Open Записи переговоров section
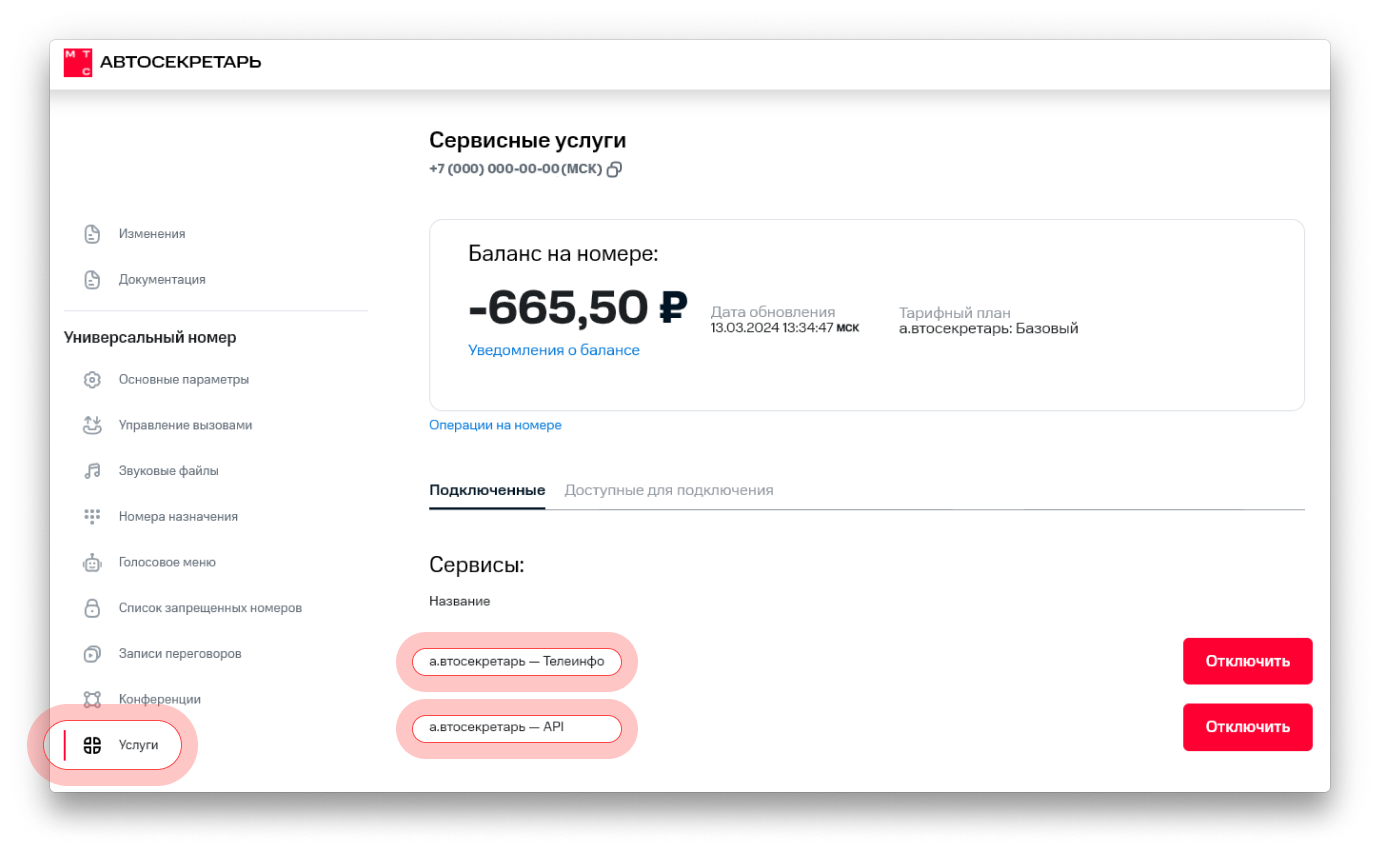Viewport: 1380px width, 852px height. point(180,654)
